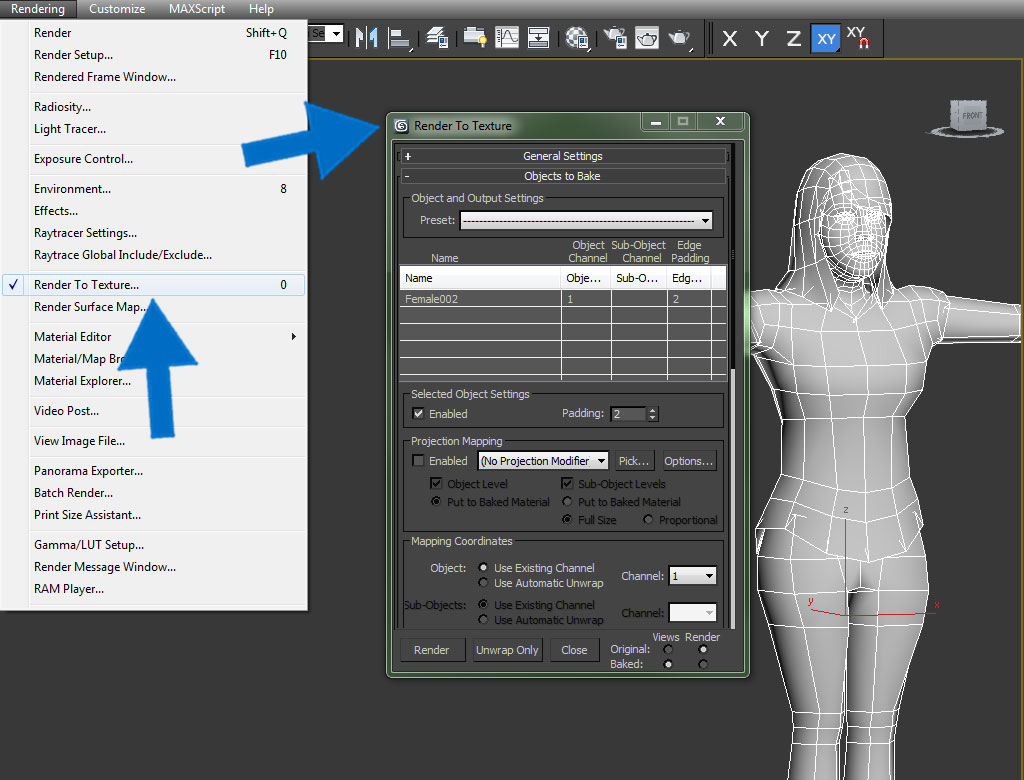Choose Batch Render from the Rendering menu
Screen dimensions: 1024x780
(73, 493)
